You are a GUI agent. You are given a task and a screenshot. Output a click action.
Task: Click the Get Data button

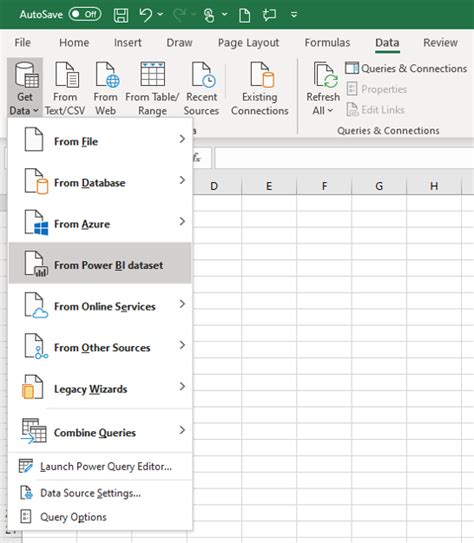[25, 88]
